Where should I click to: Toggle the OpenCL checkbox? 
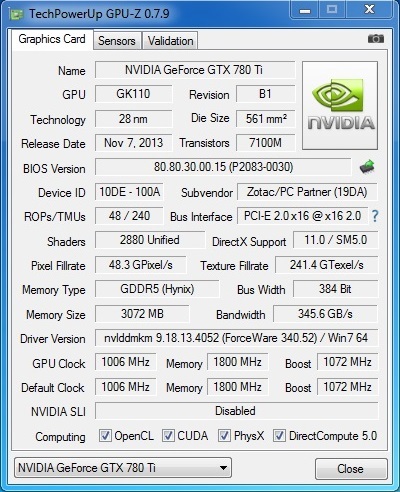pos(105,436)
